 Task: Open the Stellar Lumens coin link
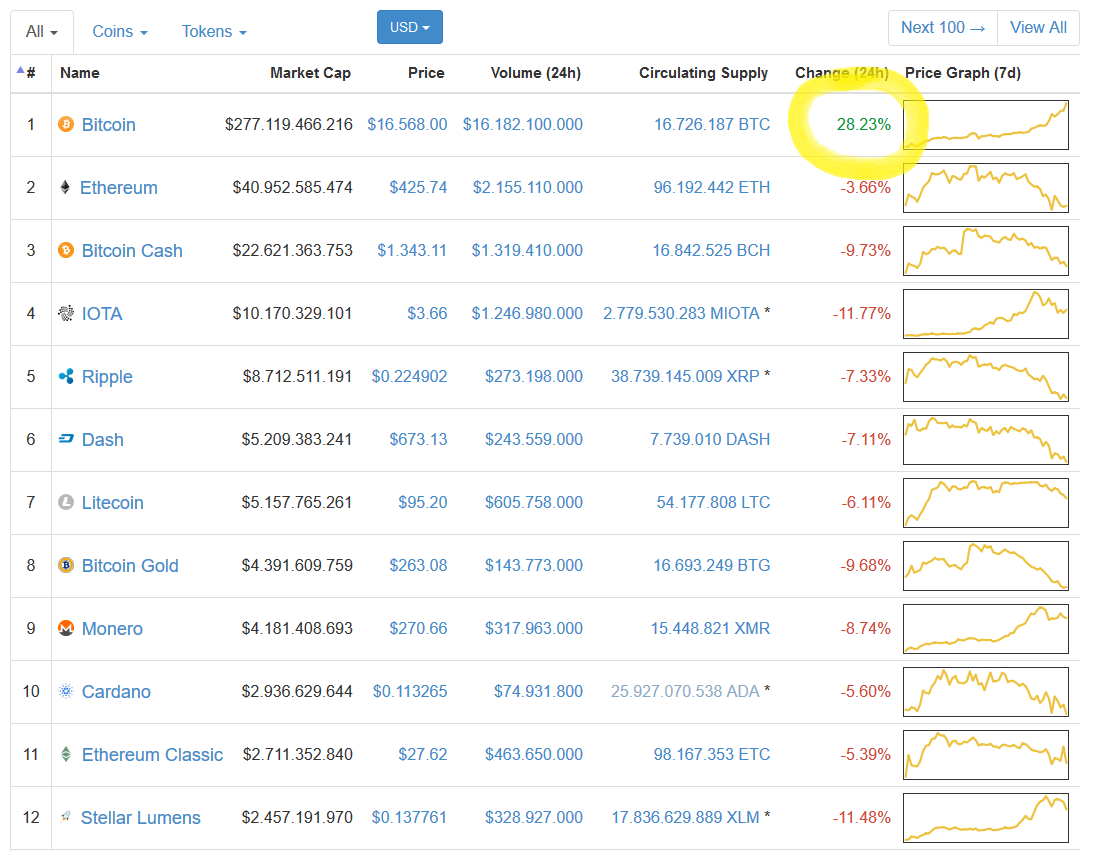tap(141, 818)
